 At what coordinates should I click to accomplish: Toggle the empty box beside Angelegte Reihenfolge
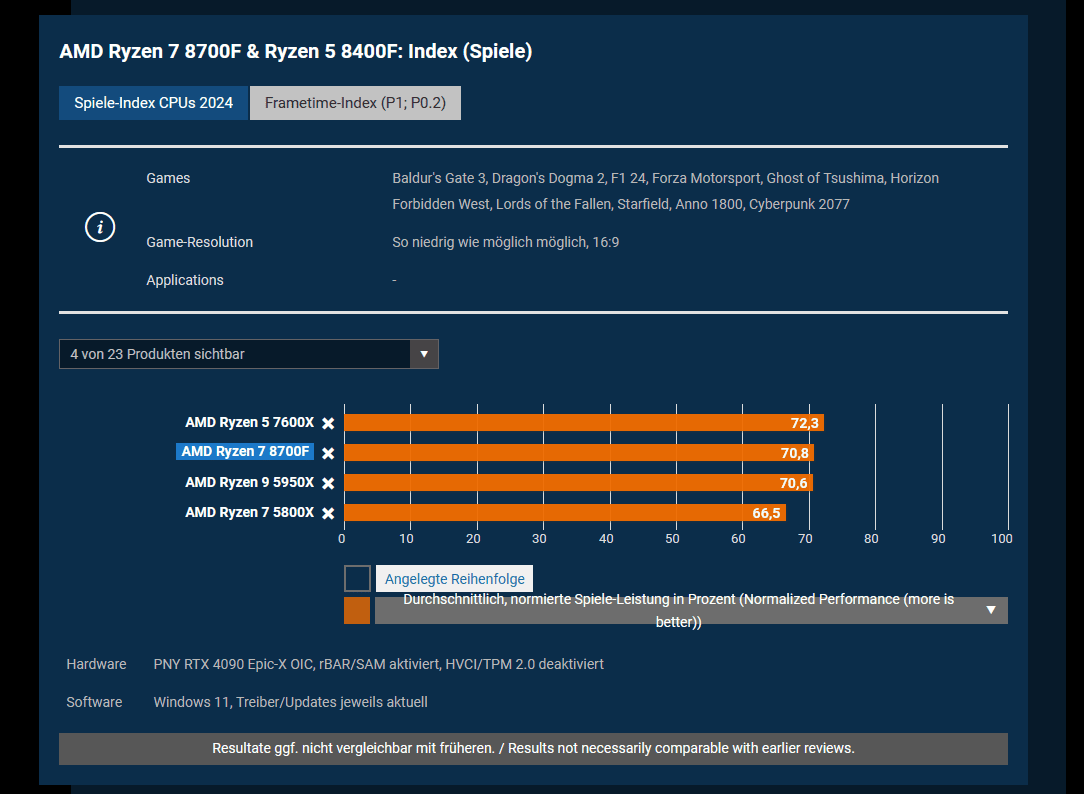357,578
